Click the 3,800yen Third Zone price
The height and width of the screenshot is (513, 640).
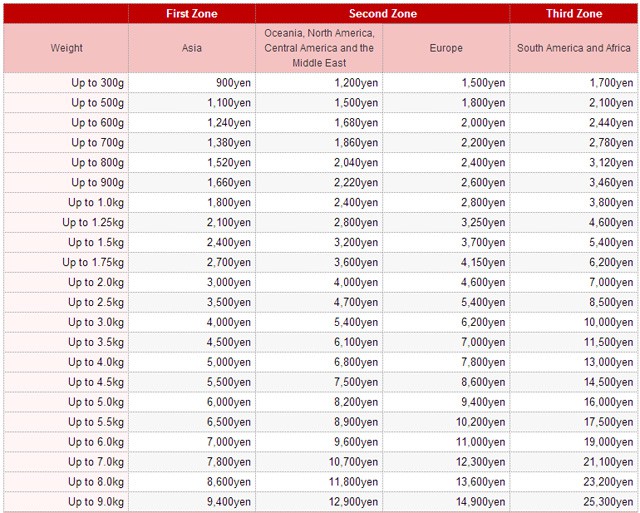pyautogui.click(x=611, y=203)
